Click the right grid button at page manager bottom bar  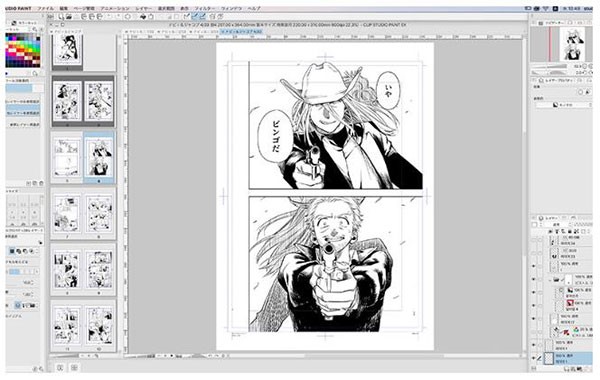(x=74, y=367)
